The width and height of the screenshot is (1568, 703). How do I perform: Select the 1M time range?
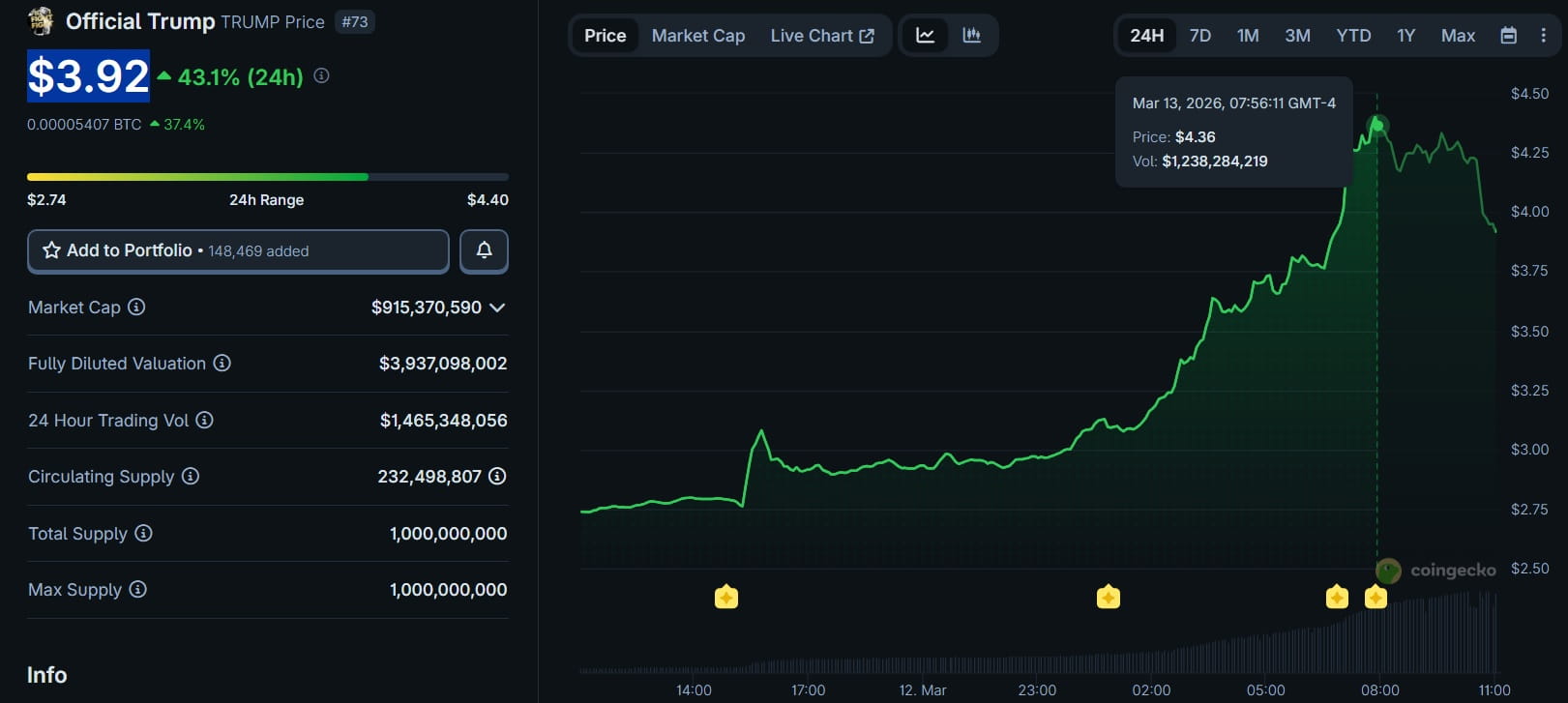(x=1248, y=36)
